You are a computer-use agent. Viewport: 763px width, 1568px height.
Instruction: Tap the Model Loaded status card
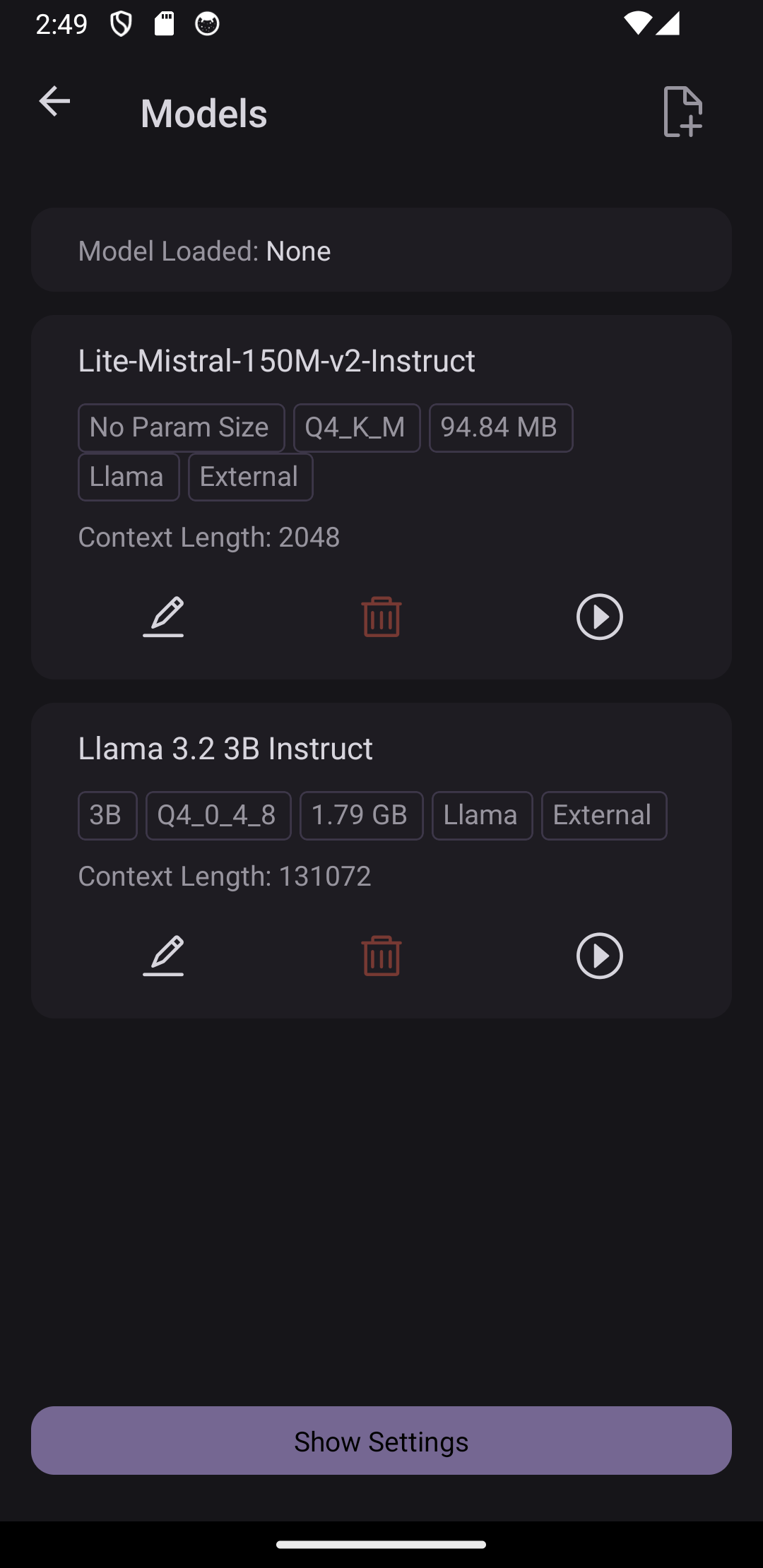coord(381,250)
